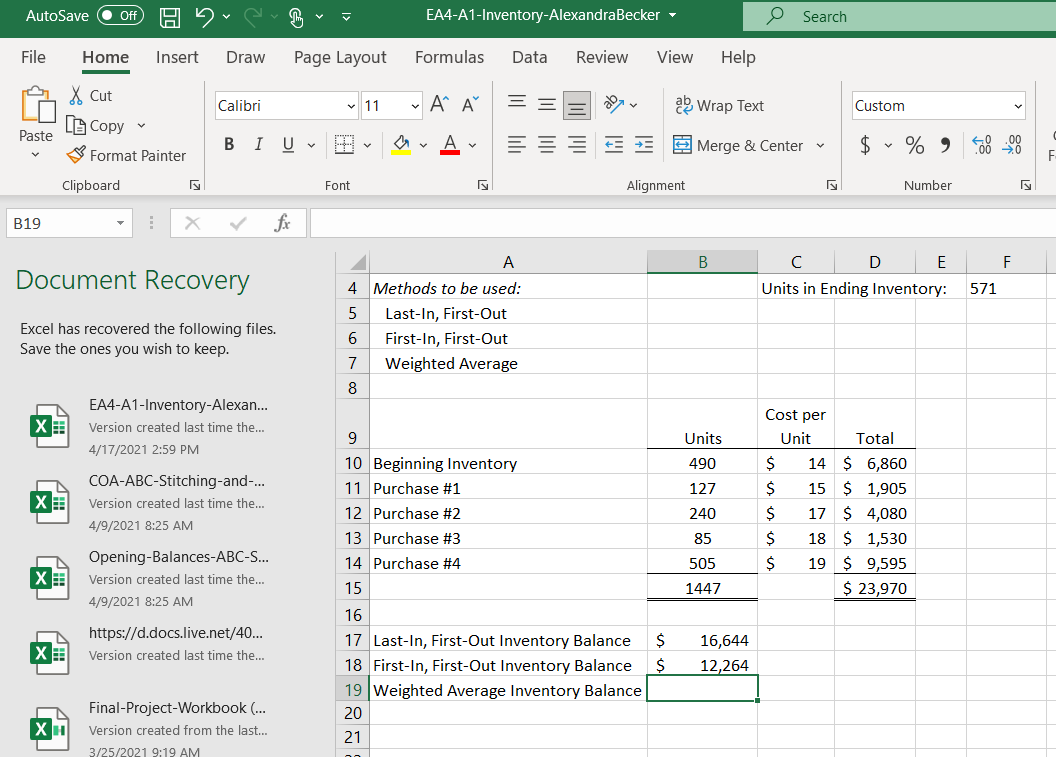Open the font name Calibri dropdown

coord(351,106)
